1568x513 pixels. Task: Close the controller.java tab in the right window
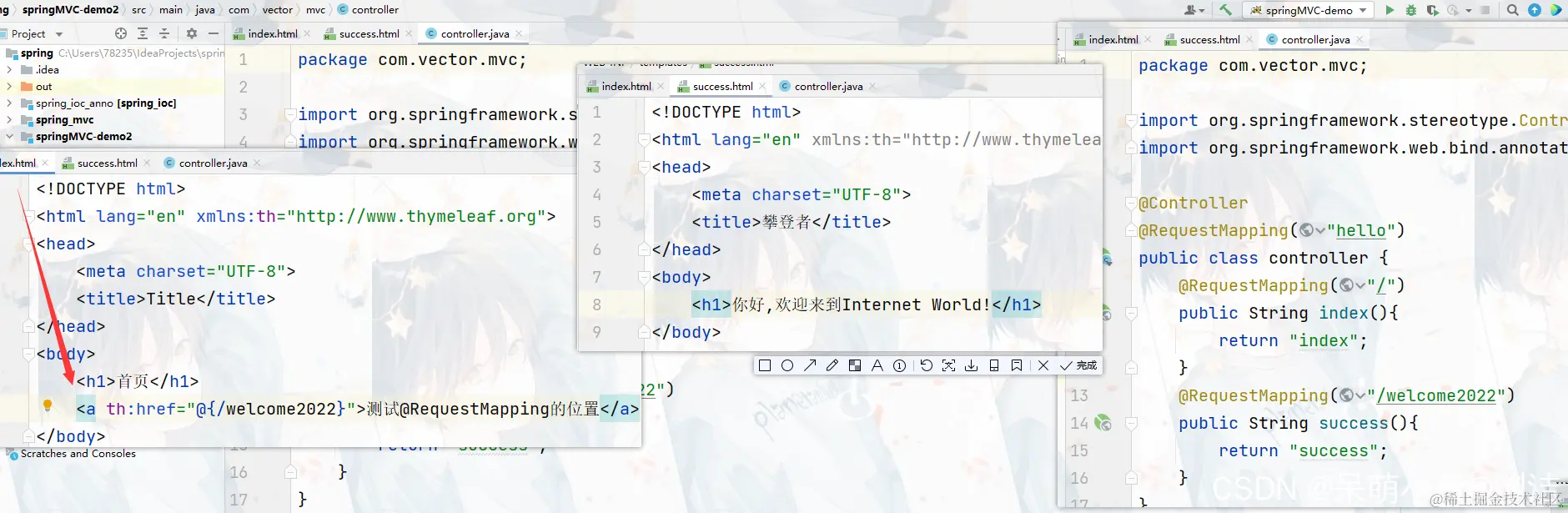pyautogui.click(x=1359, y=40)
